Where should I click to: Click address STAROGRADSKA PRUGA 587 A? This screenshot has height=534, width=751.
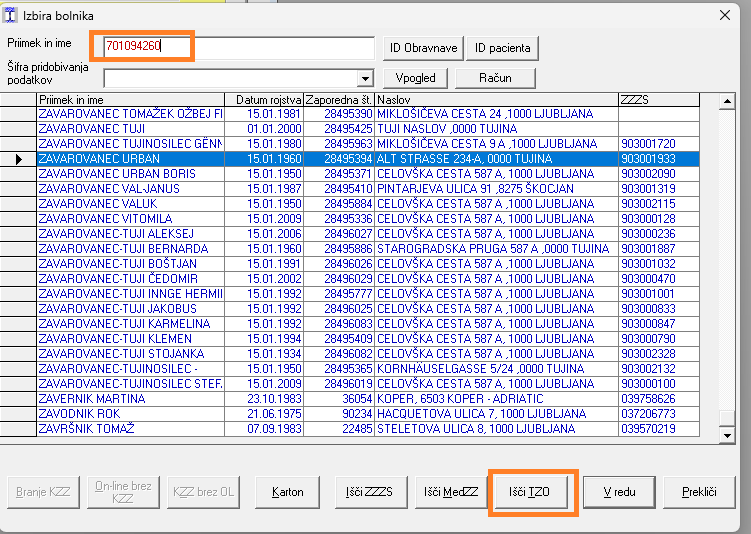point(493,249)
